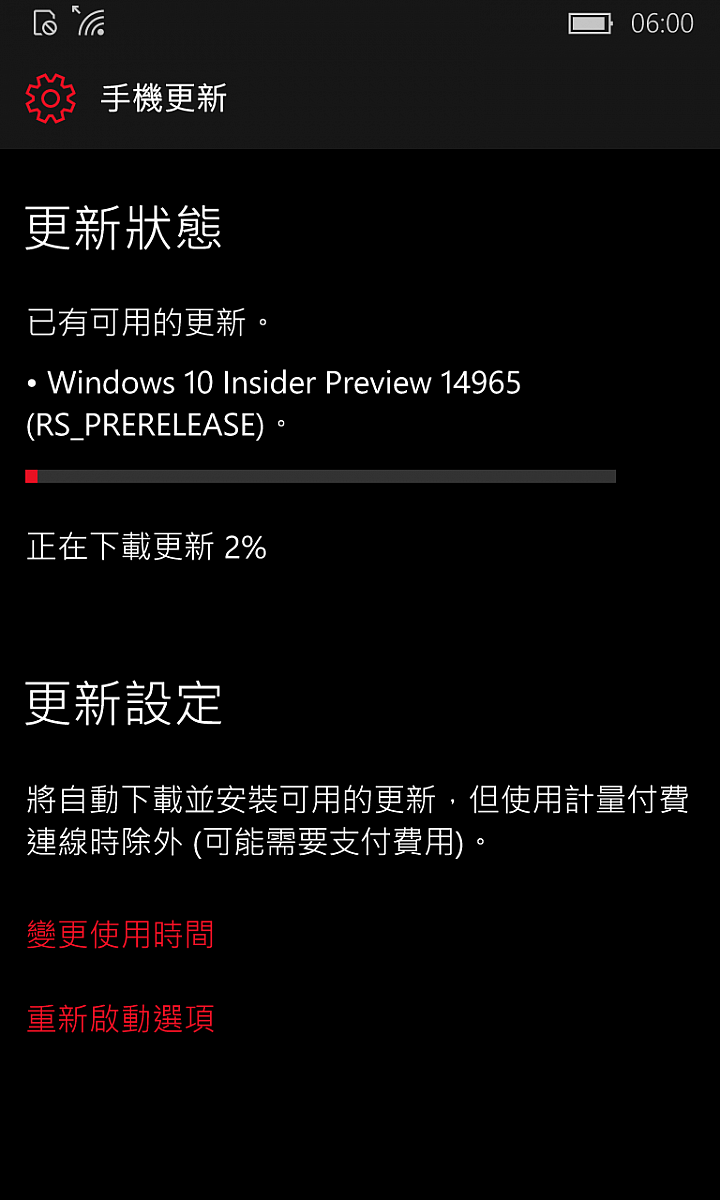The height and width of the screenshot is (1200, 720).
Task: Tap the red settings gear icon
Action: pyautogui.click(x=50, y=98)
